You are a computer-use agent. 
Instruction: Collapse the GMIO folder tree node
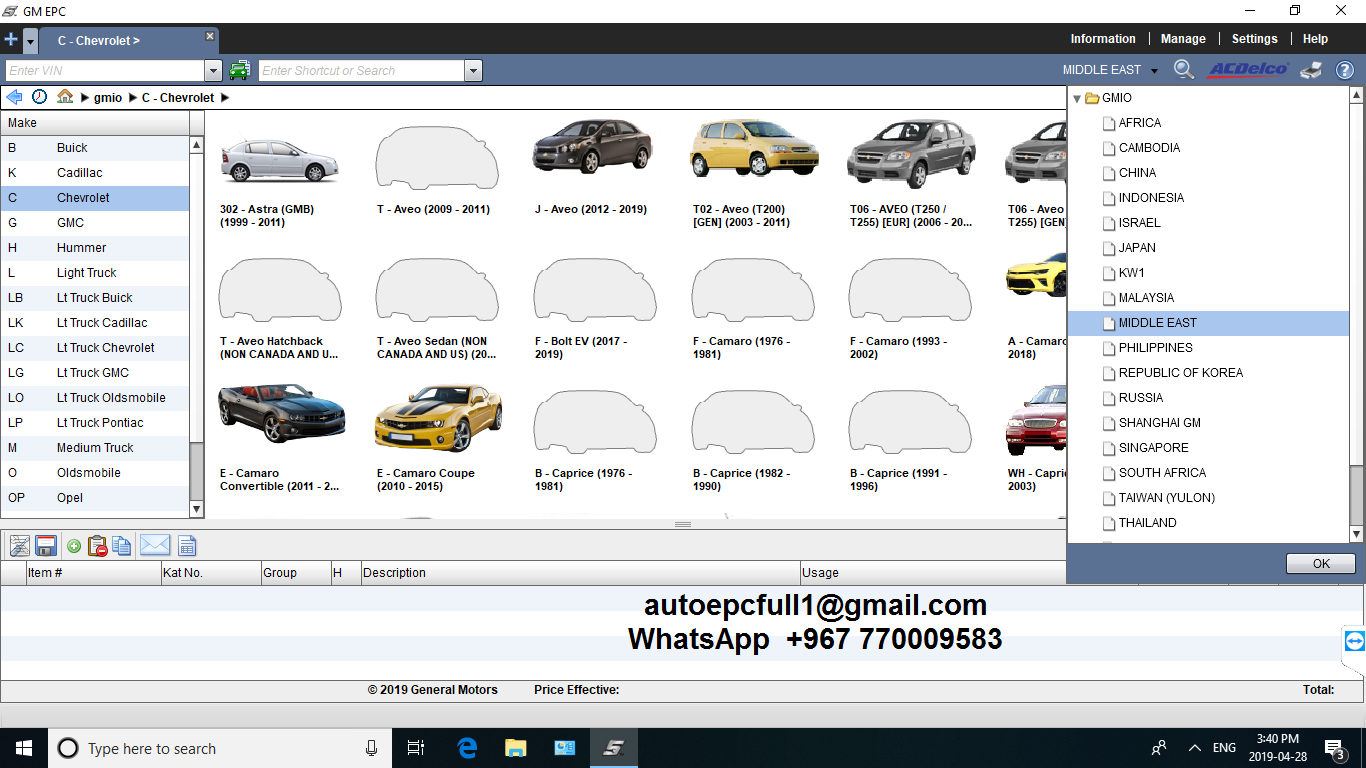[x=1077, y=99]
